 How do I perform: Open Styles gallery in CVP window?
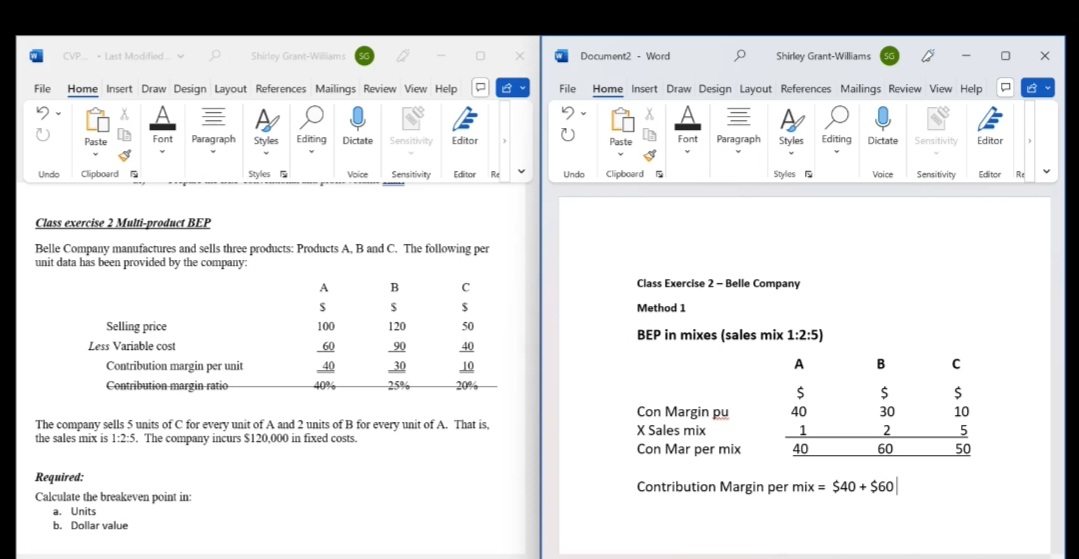(266, 129)
